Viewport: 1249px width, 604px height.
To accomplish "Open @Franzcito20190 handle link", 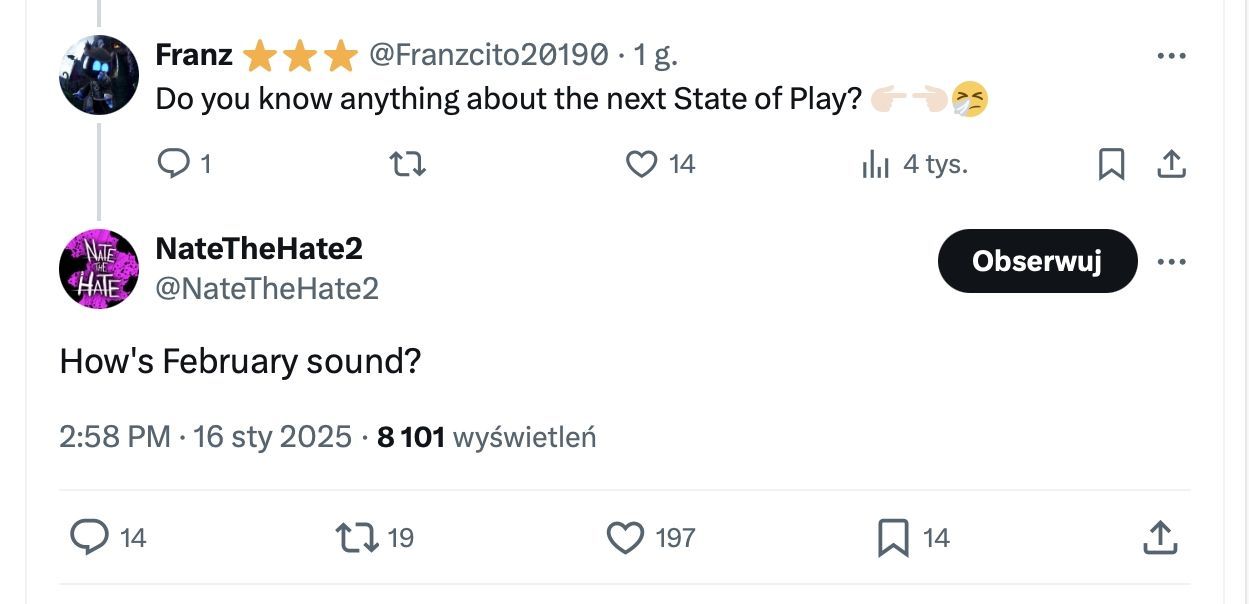I will [x=489, y=55].
